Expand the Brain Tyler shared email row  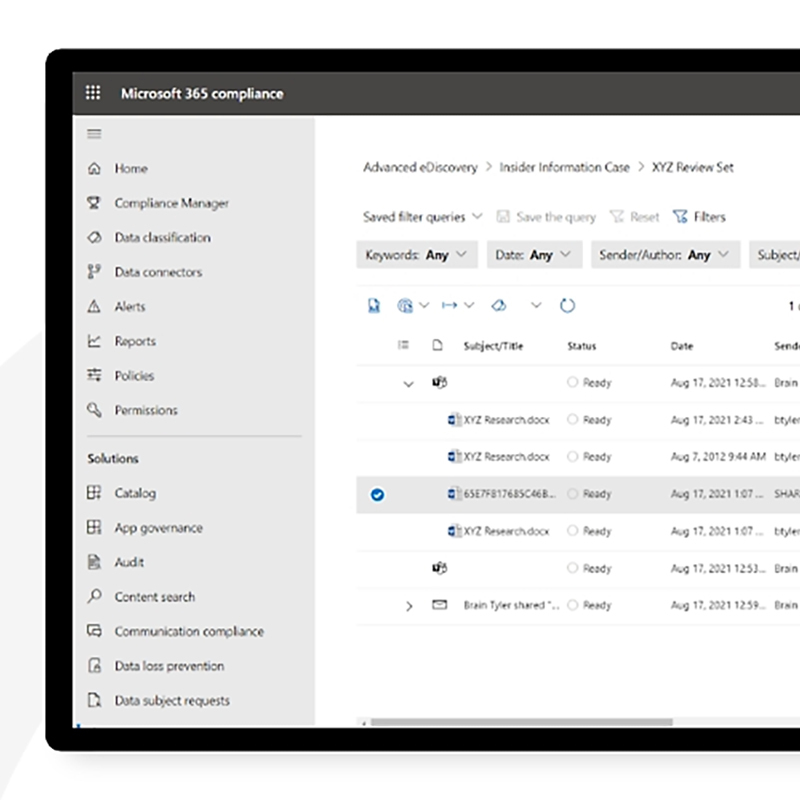[x=409, y=606]
